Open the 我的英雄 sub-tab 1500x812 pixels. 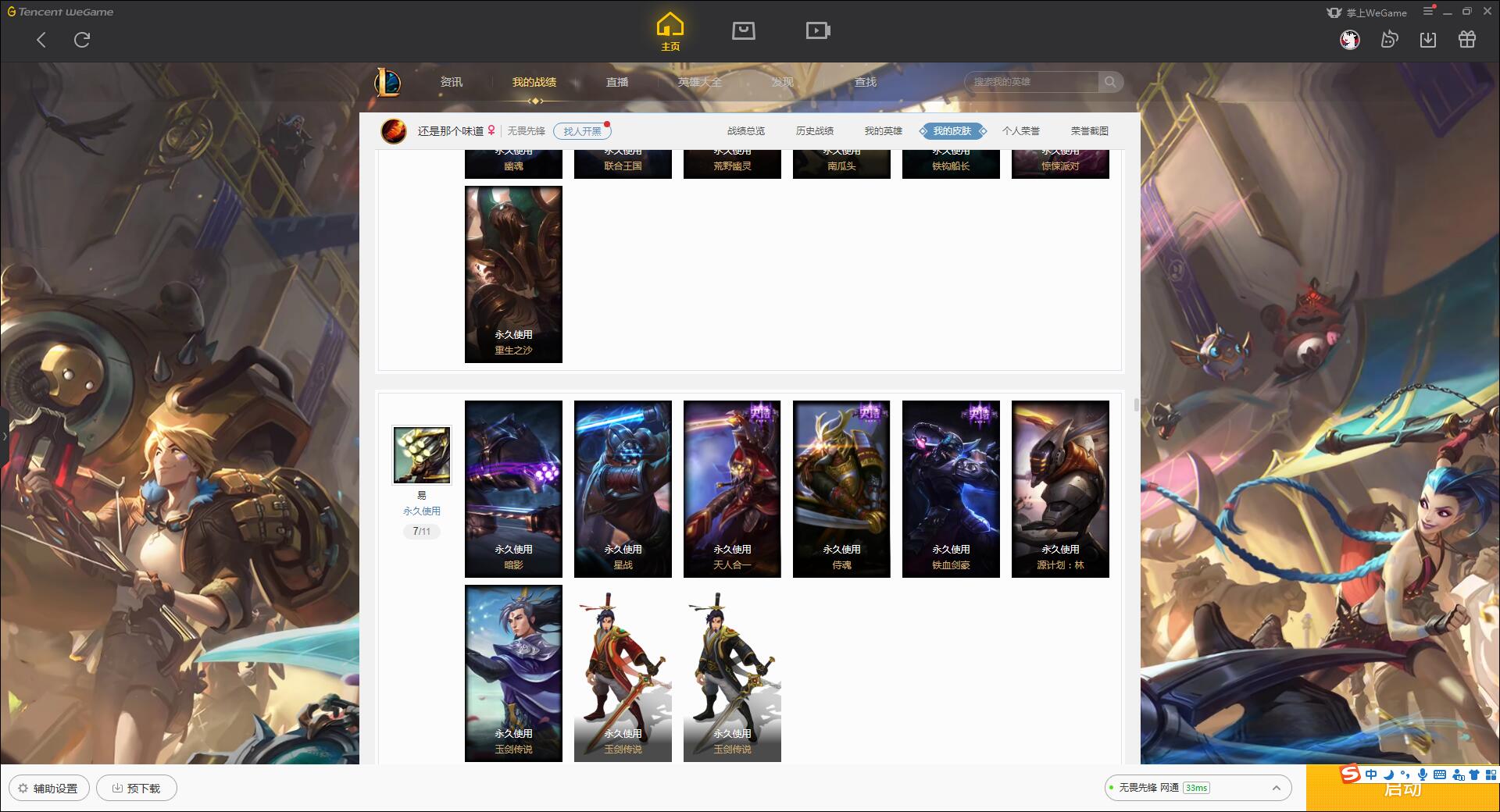[884, 131]
